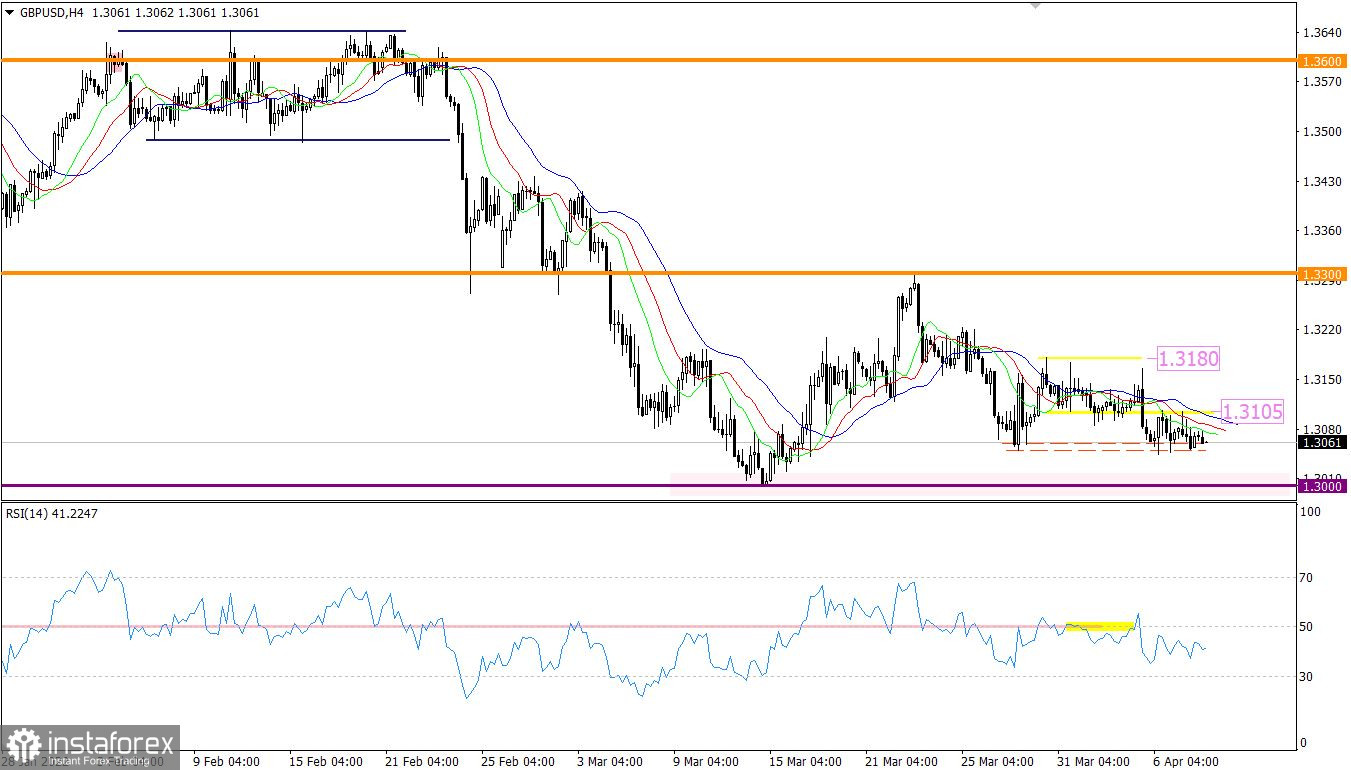Screen dimensions: 1351x770
Task: Select the yellow 1.3180 resistance line
Action: click(1090, 357)
